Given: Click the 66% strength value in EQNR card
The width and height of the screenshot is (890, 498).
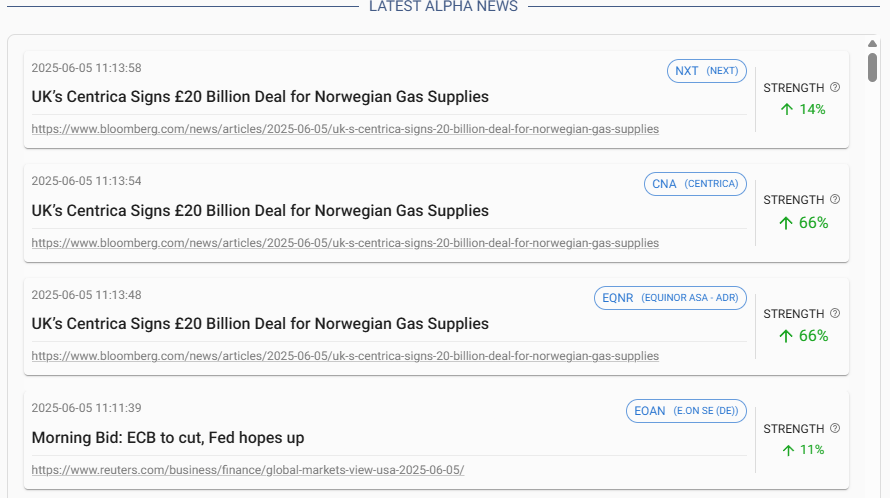Looking at the screenshot, I should click(x=813, y=336).
